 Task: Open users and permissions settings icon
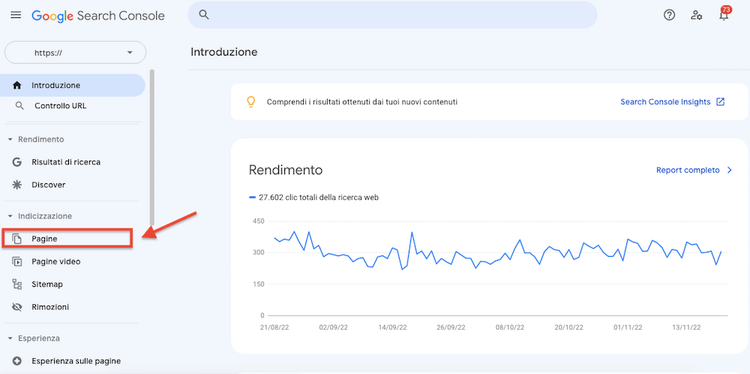click(x=696, y=15)
